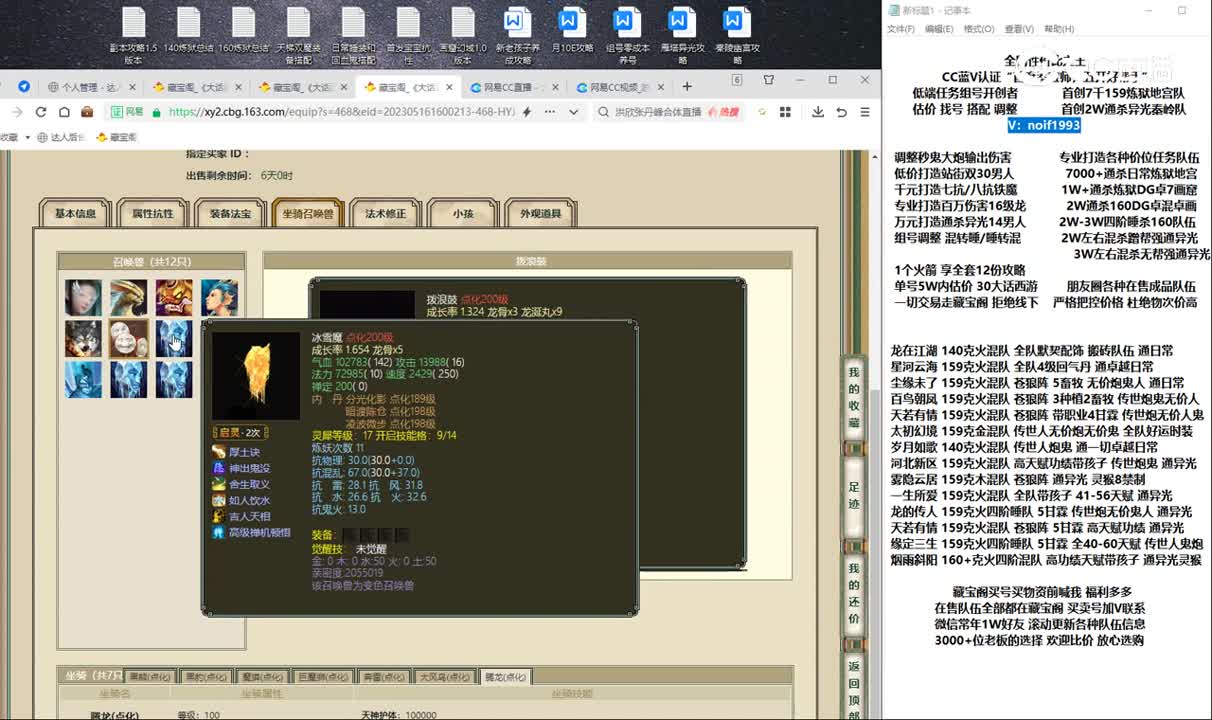Open the browser downloads icon

(x=818, y=112)
